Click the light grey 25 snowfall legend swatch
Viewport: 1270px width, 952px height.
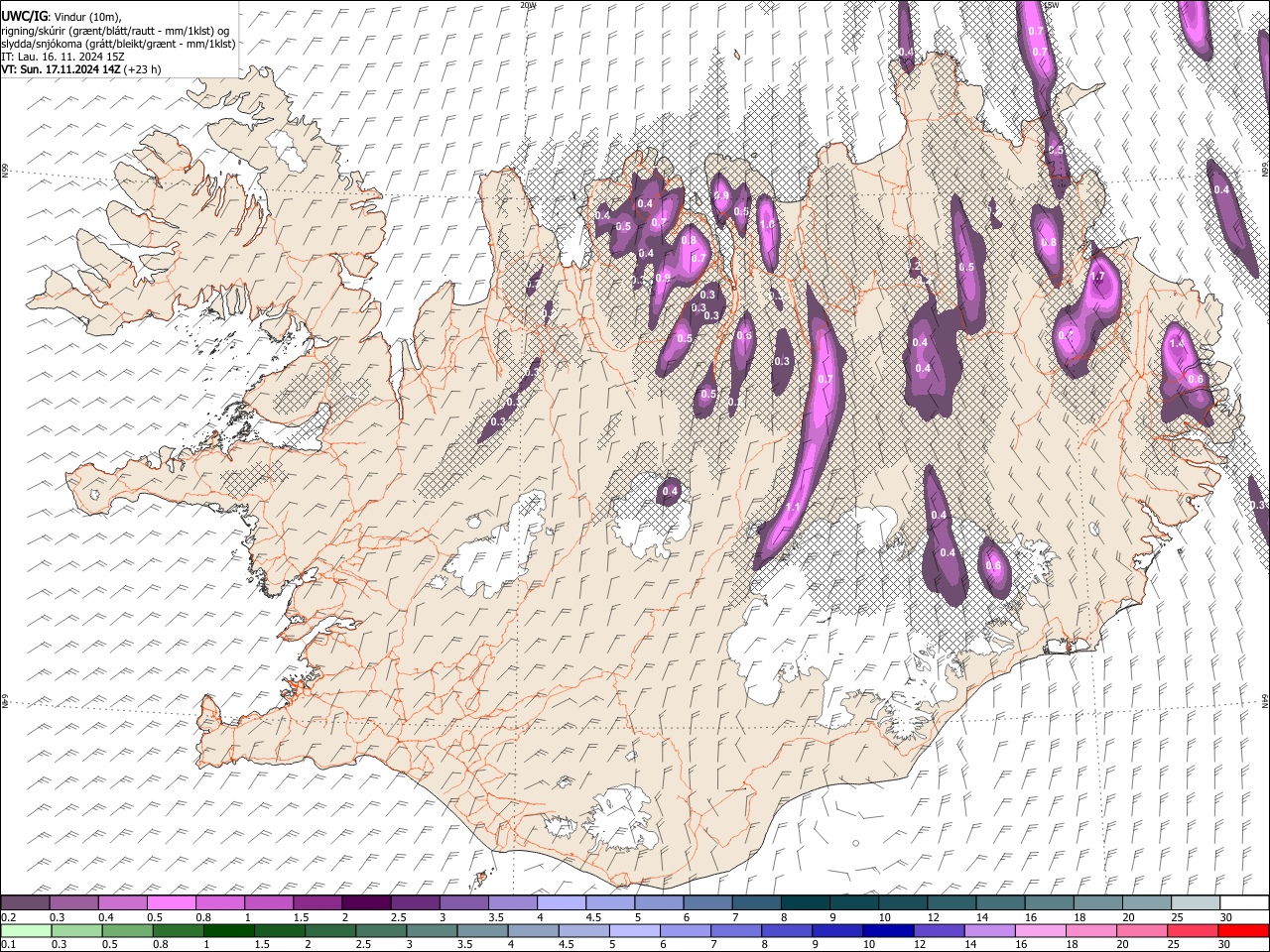coord(1196,903)
